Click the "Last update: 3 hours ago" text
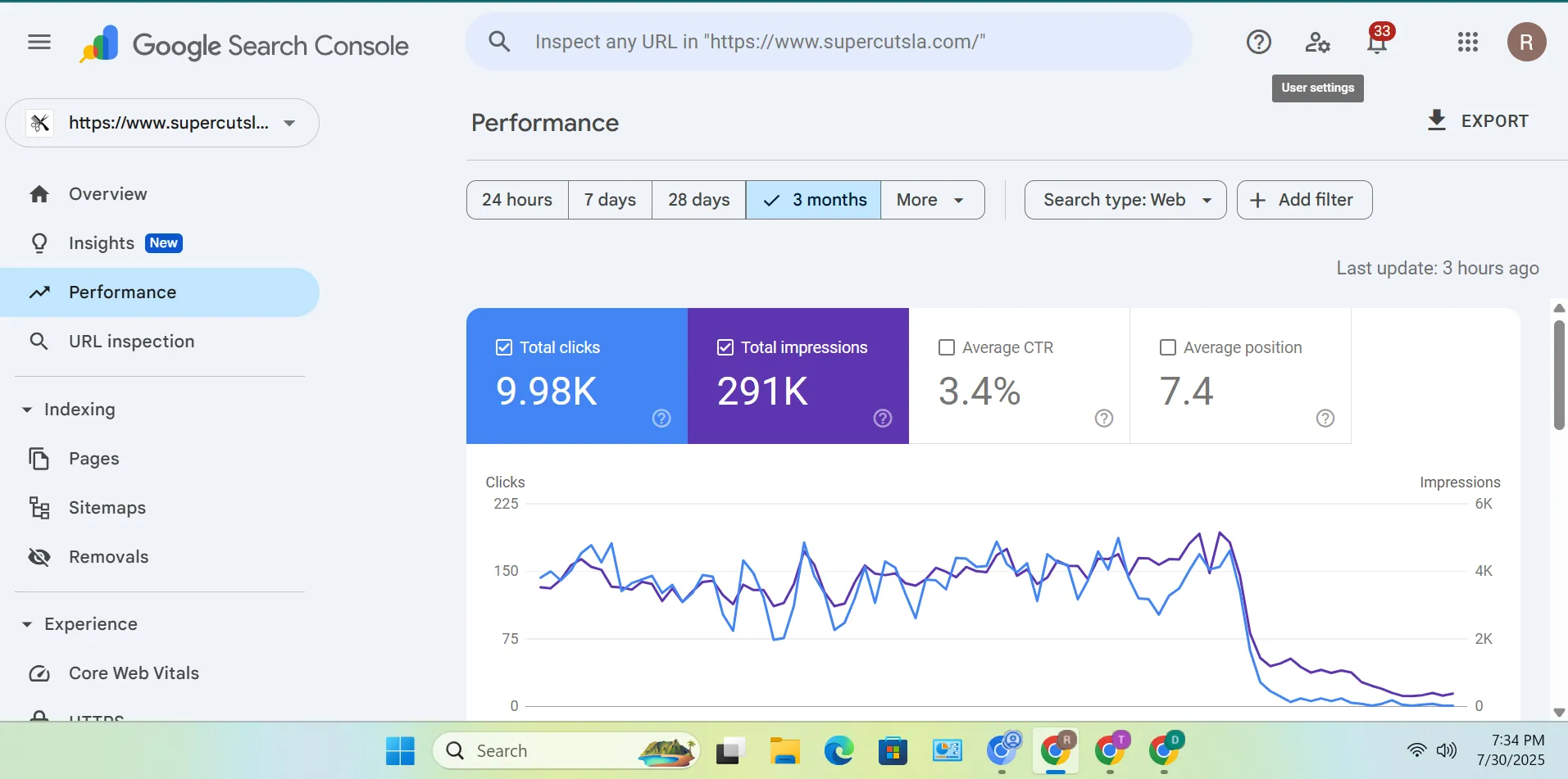The image size is (1568, 779). point(1437,268)
